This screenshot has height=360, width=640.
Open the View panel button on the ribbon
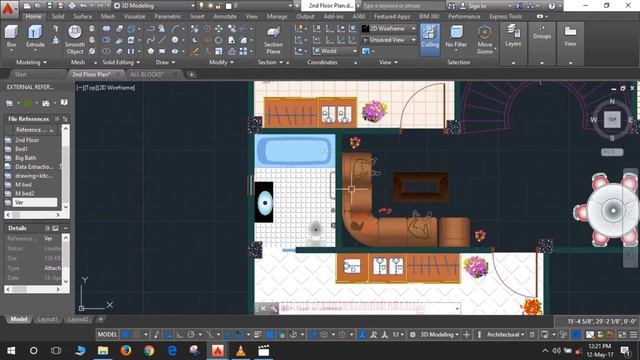(570, 36)
